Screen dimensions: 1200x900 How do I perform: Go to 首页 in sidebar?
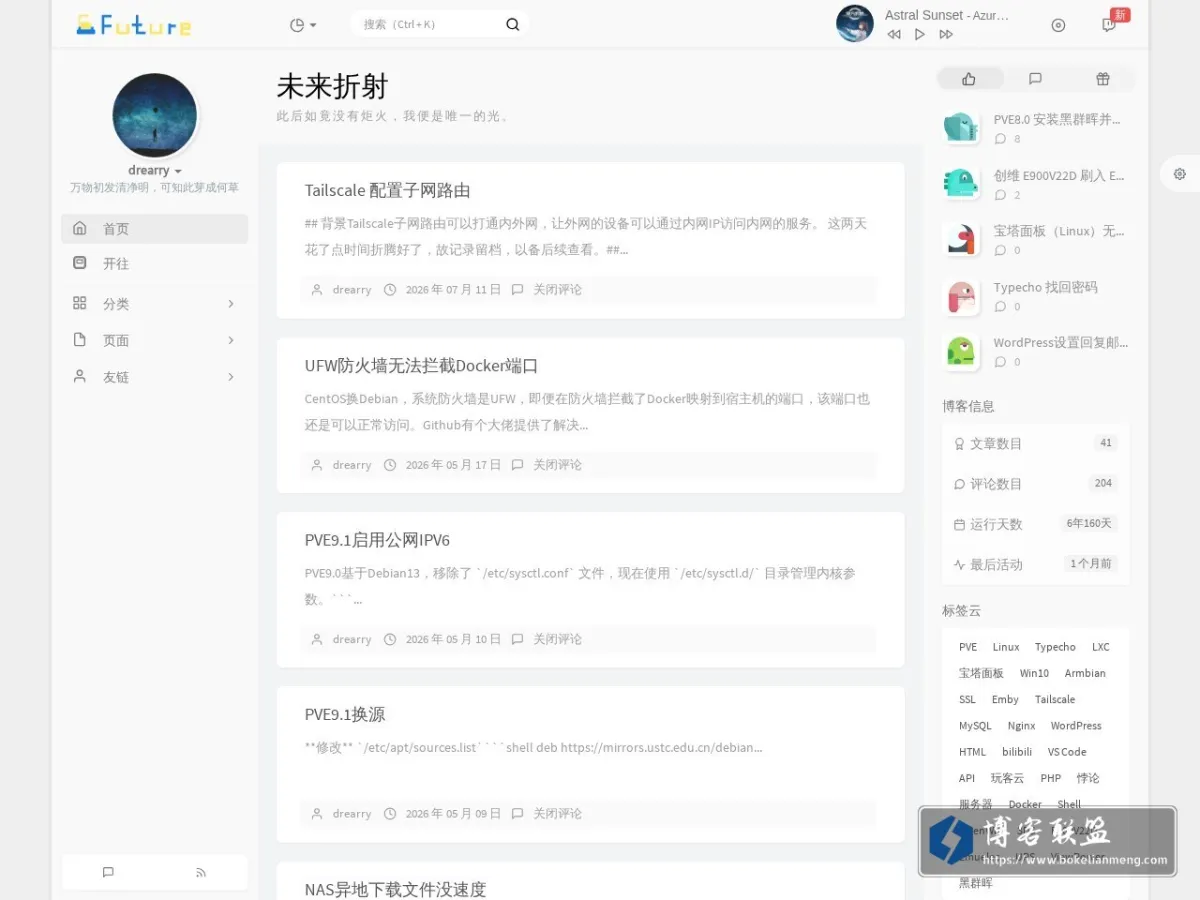pyautogui.click(x=155, y=229)
